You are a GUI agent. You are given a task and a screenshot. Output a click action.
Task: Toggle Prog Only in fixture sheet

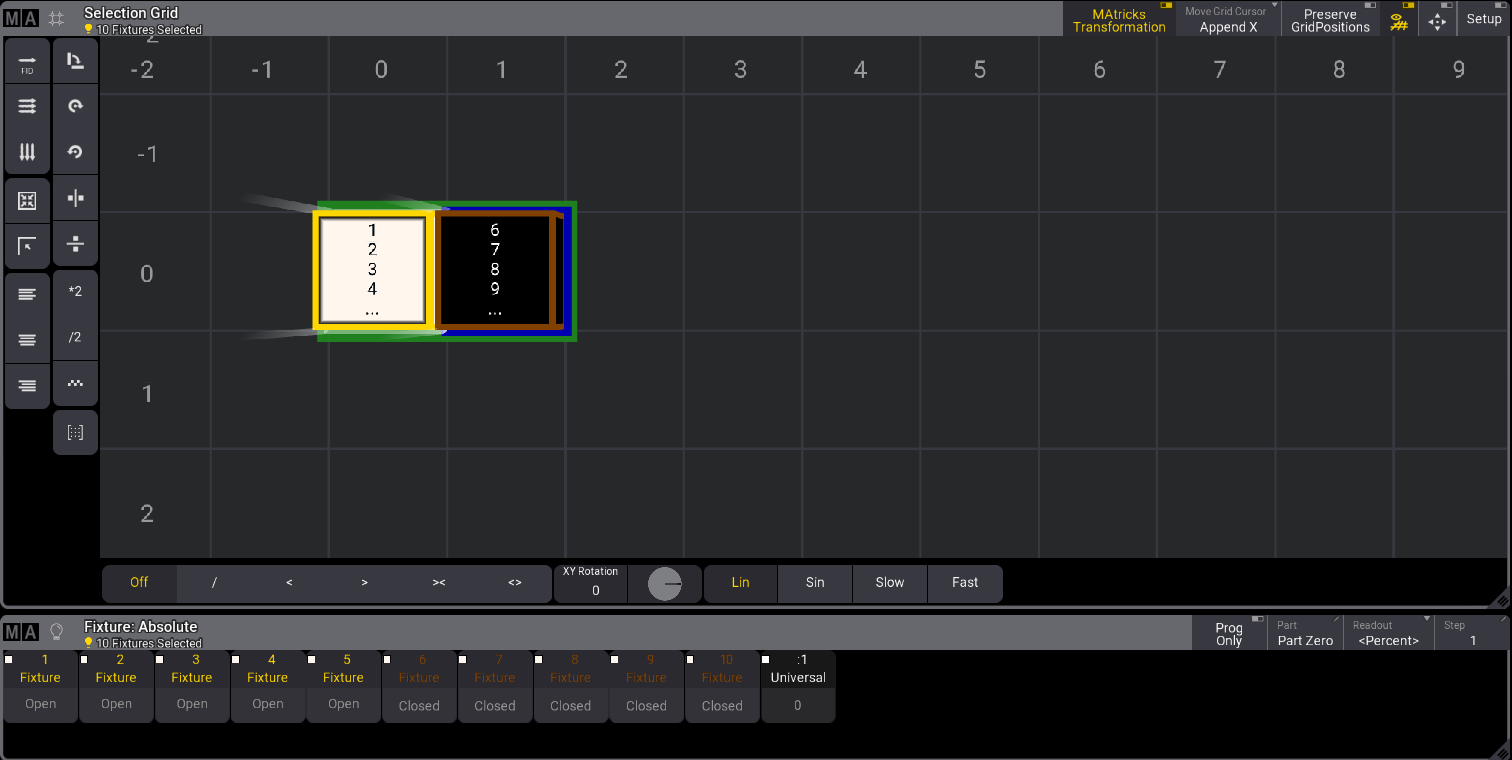1228,634
